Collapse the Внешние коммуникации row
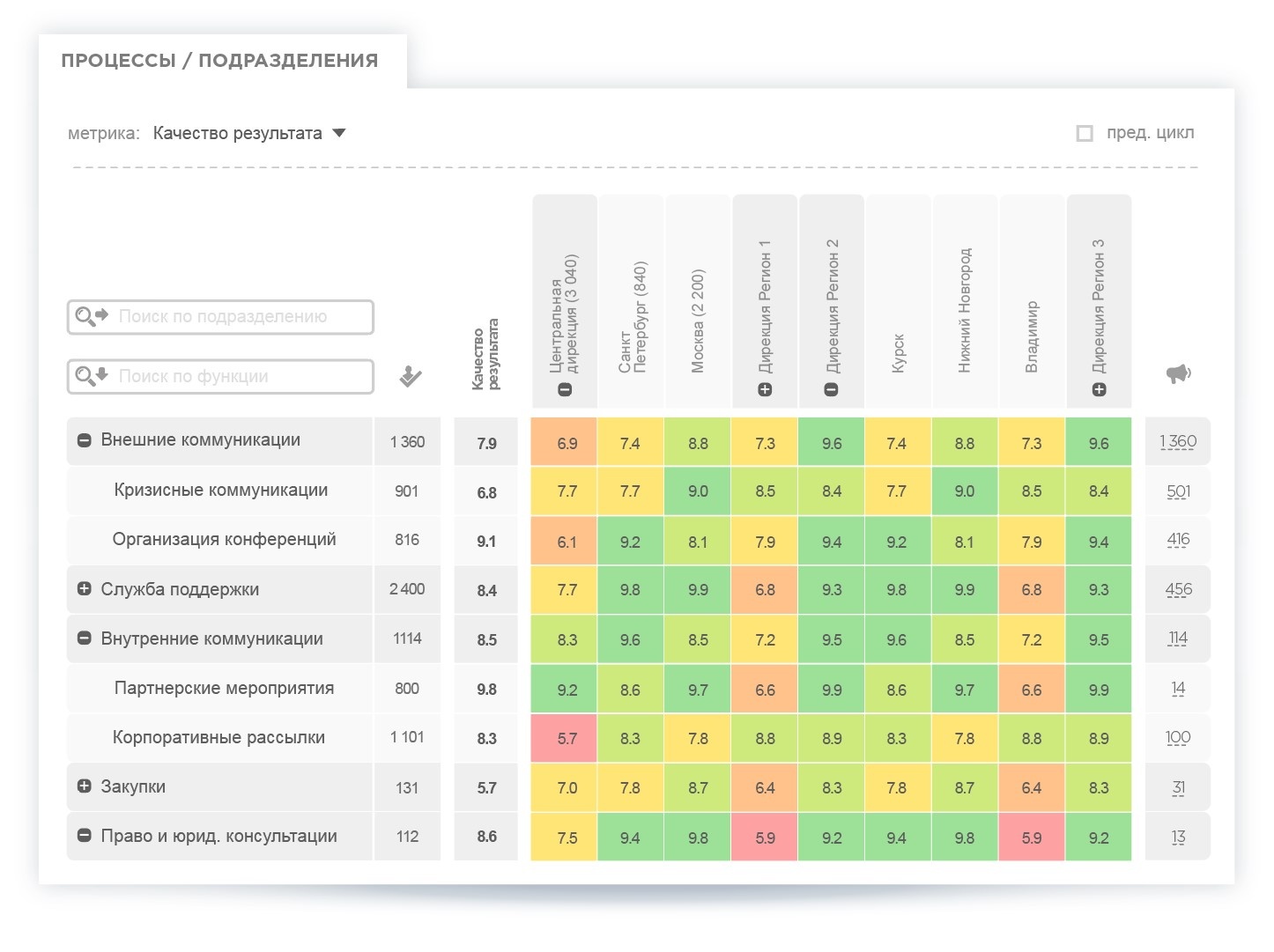Viewport: 1274px width, 952px height. click(x=85, y=440)
